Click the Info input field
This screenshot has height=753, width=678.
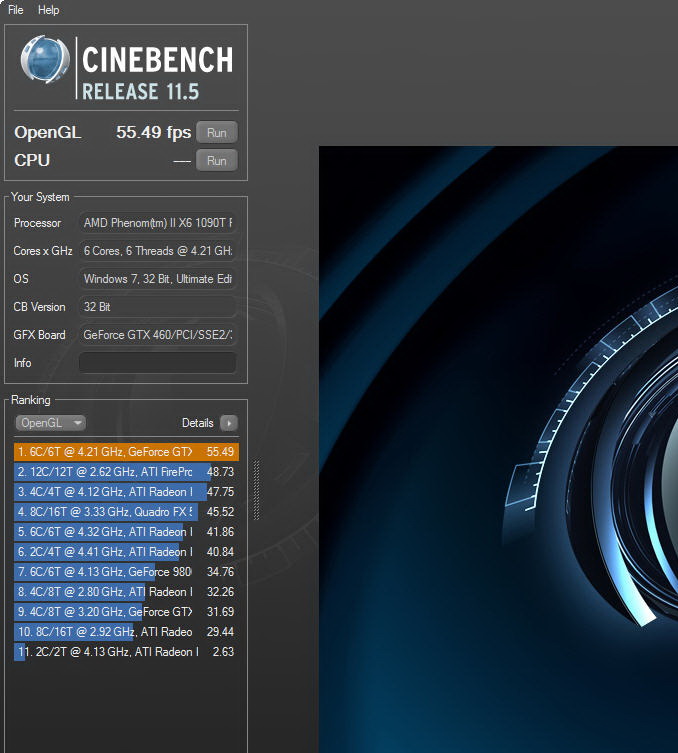[x=157, y=363]
